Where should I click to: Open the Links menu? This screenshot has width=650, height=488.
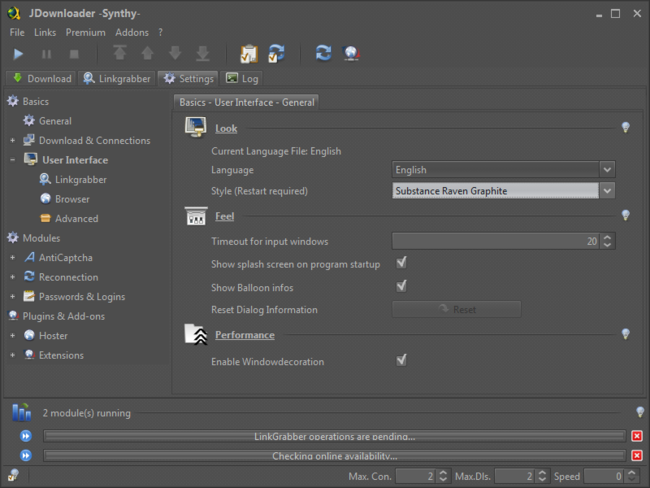point(45,32)
